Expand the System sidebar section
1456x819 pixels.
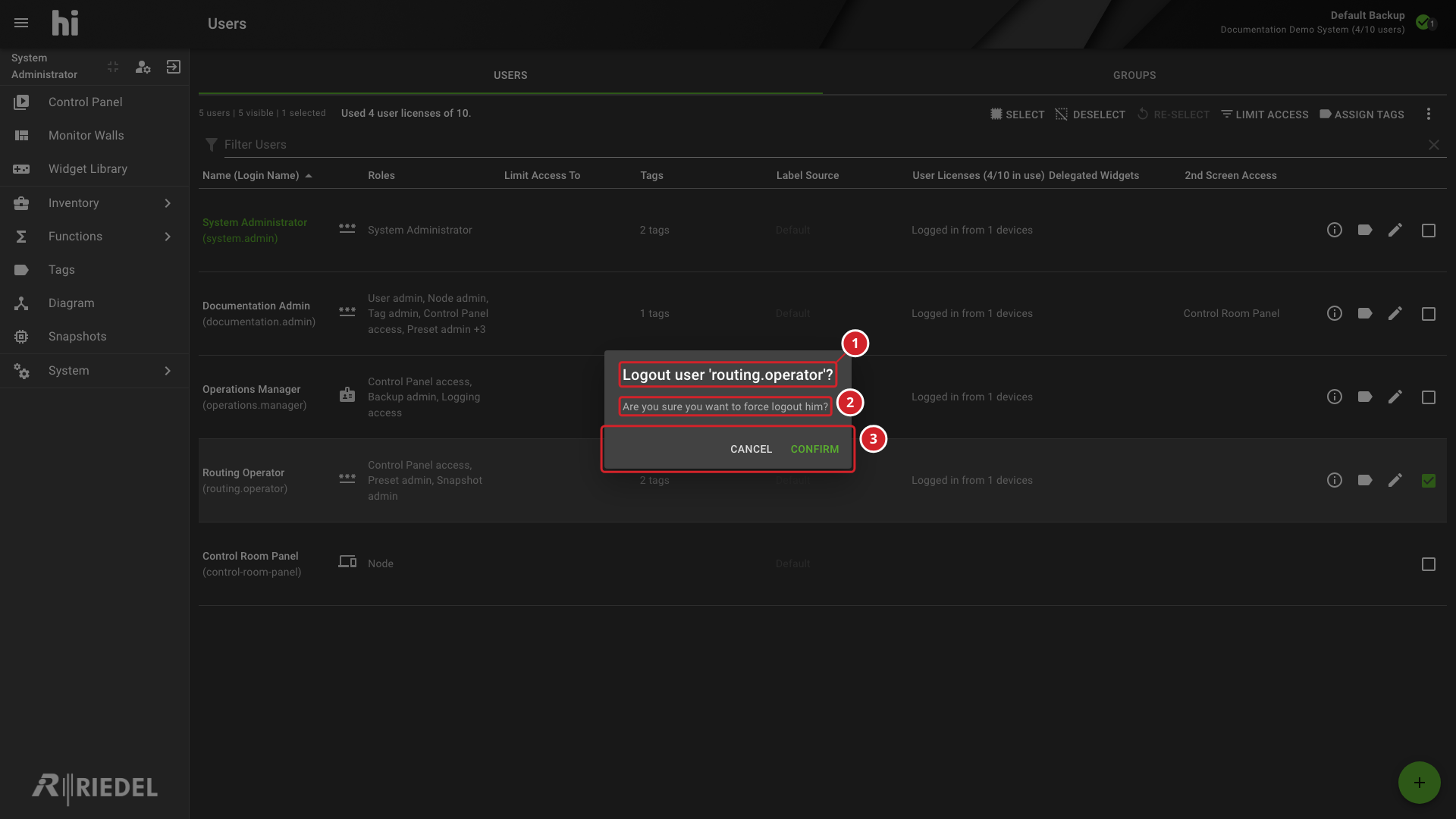(95, 371)
